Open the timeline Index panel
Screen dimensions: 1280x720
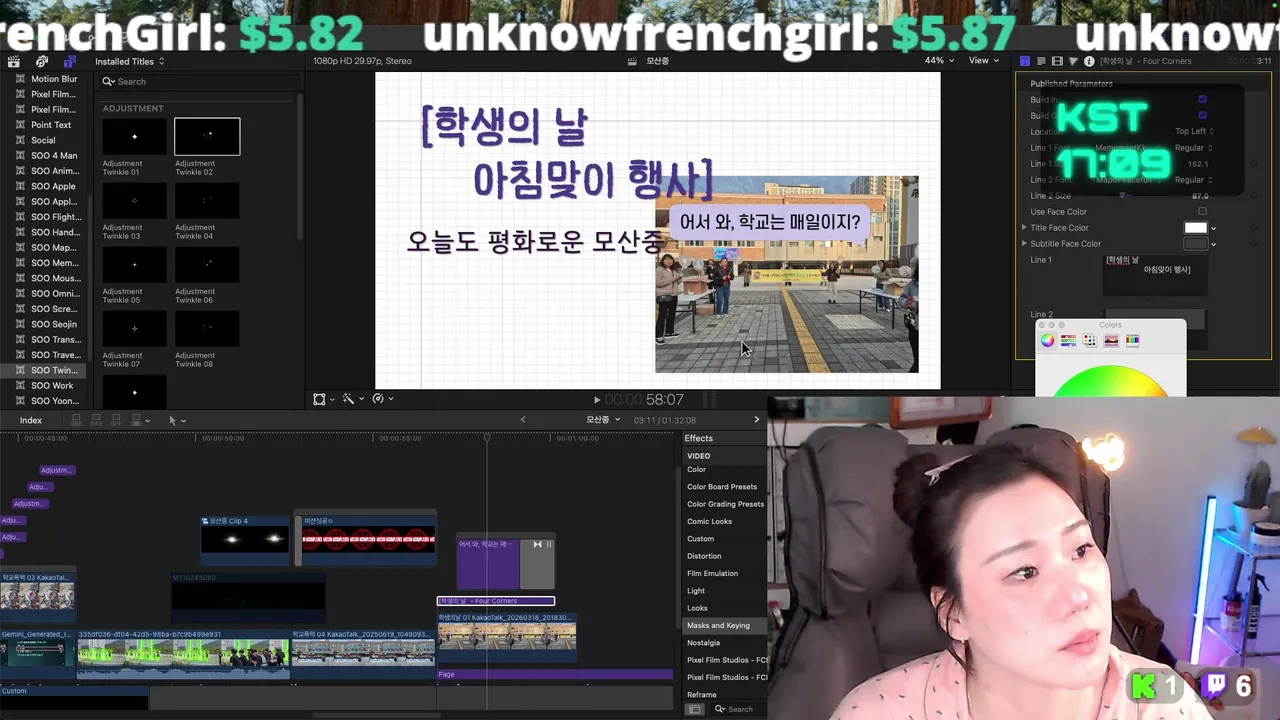[30, 420]
